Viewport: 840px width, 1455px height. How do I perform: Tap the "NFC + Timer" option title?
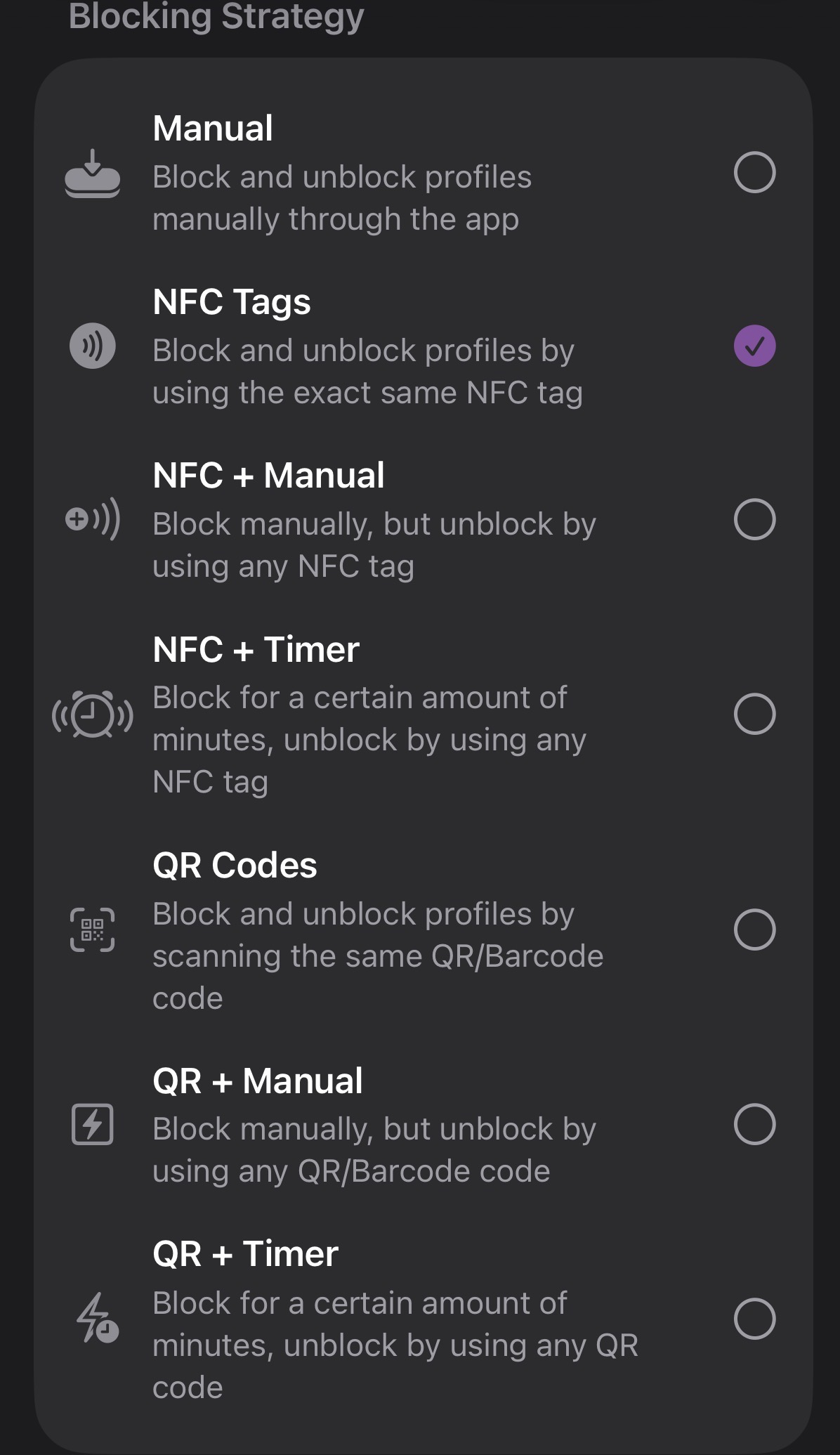coord(256,649)
